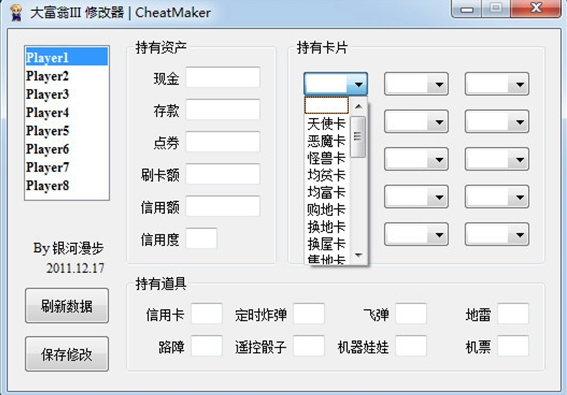Select Player1 in the player list
The width and height of the screenshot is (567, 395).
click(67, 57)
